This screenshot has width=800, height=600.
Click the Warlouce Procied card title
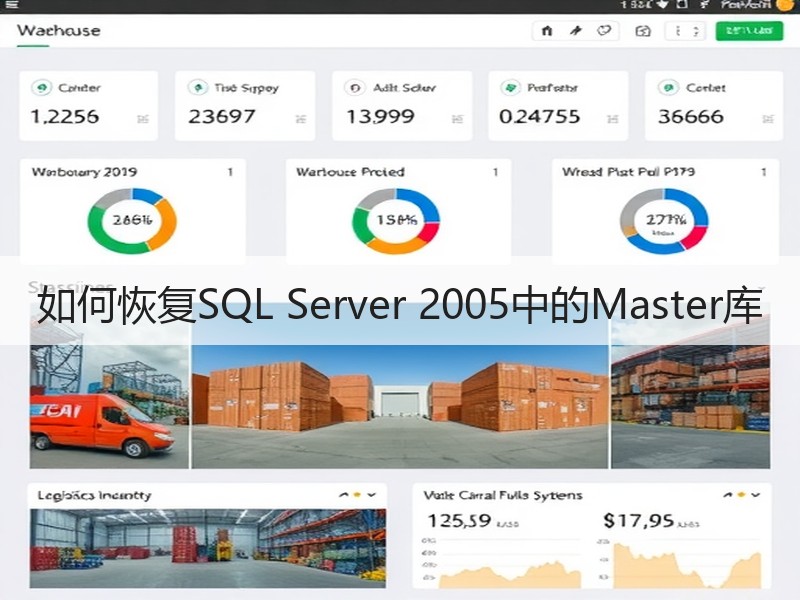351,172
